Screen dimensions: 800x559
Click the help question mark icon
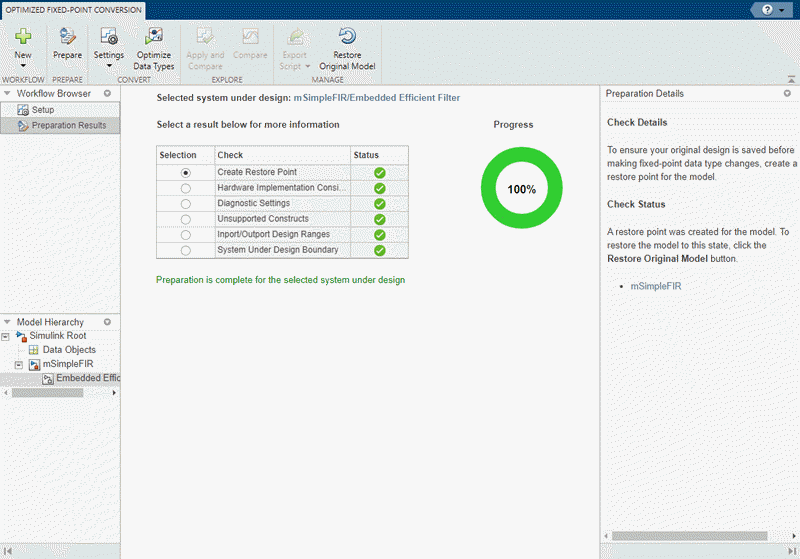[766, 8]
